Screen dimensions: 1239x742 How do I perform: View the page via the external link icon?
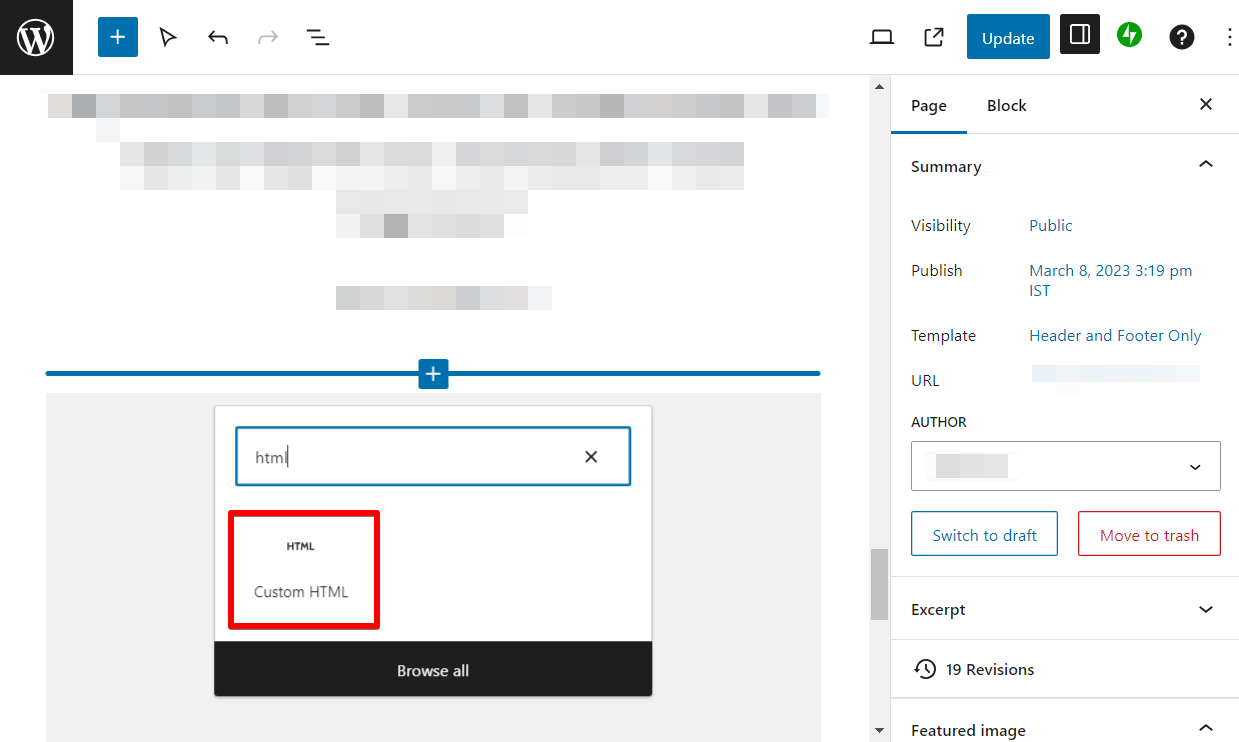(932, 36)
